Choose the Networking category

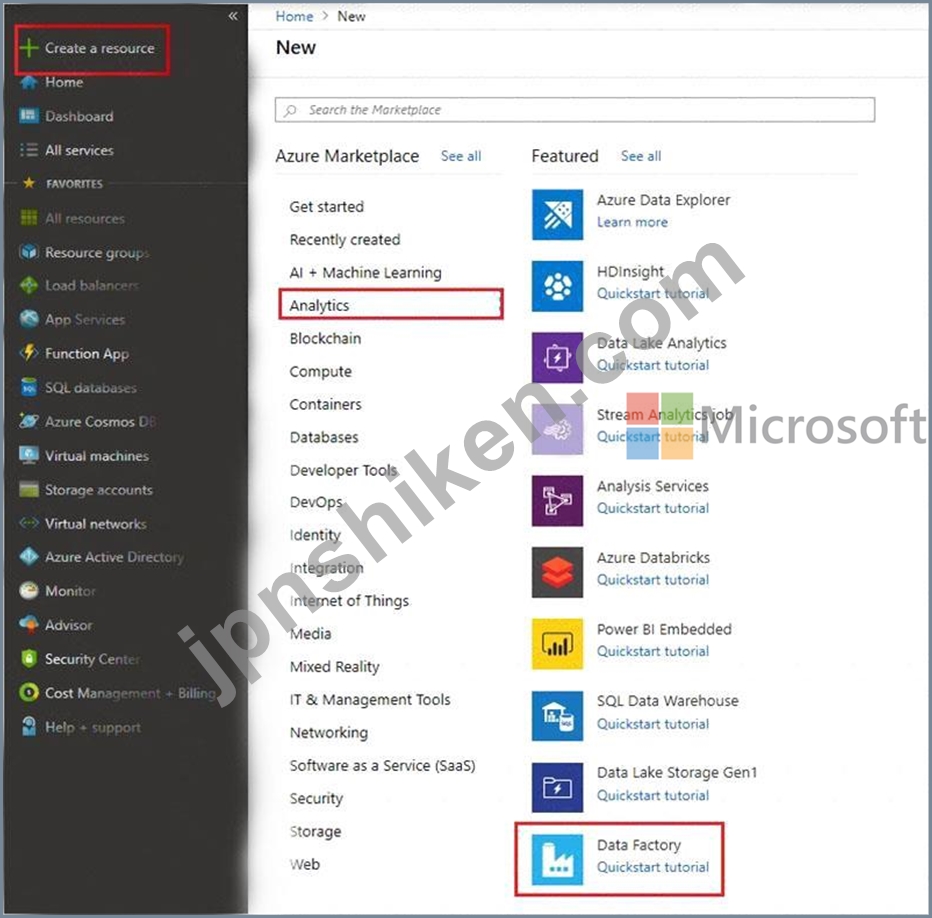point(329,732)
